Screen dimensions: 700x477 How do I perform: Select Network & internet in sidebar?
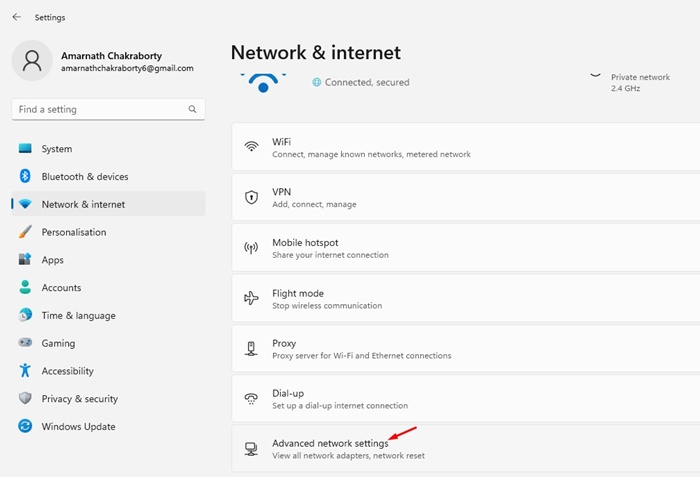[x=108, y=204]
